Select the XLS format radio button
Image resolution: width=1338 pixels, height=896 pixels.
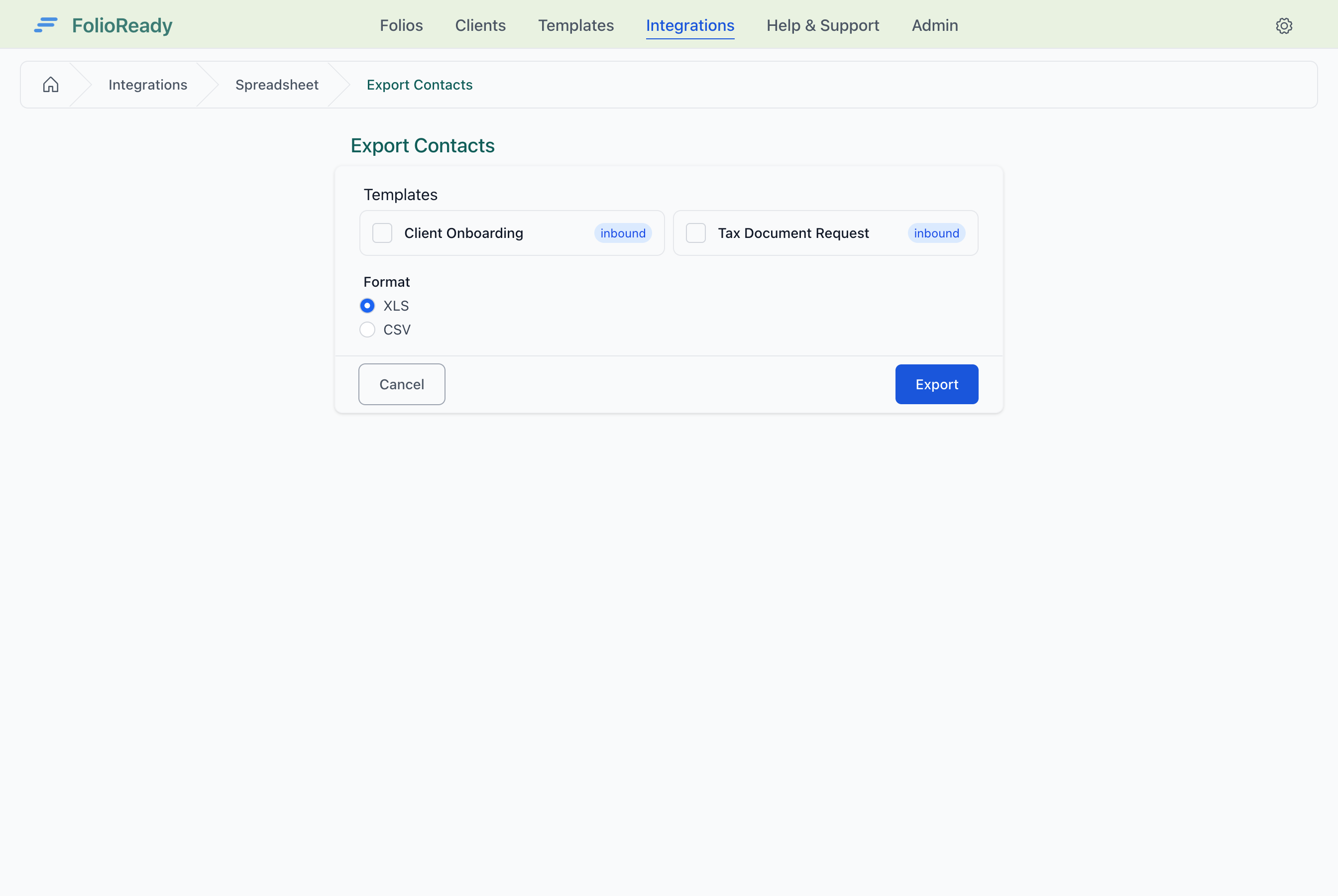367,306
